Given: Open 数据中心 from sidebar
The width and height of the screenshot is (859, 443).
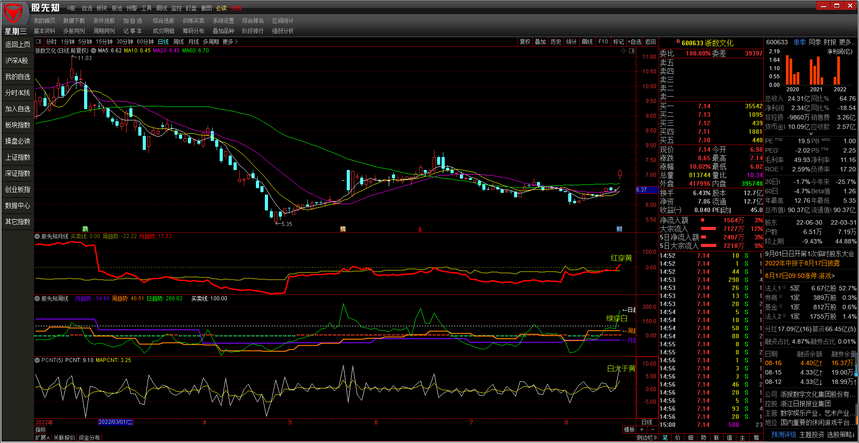Looking at the screenshot, I should pos(18,206).
